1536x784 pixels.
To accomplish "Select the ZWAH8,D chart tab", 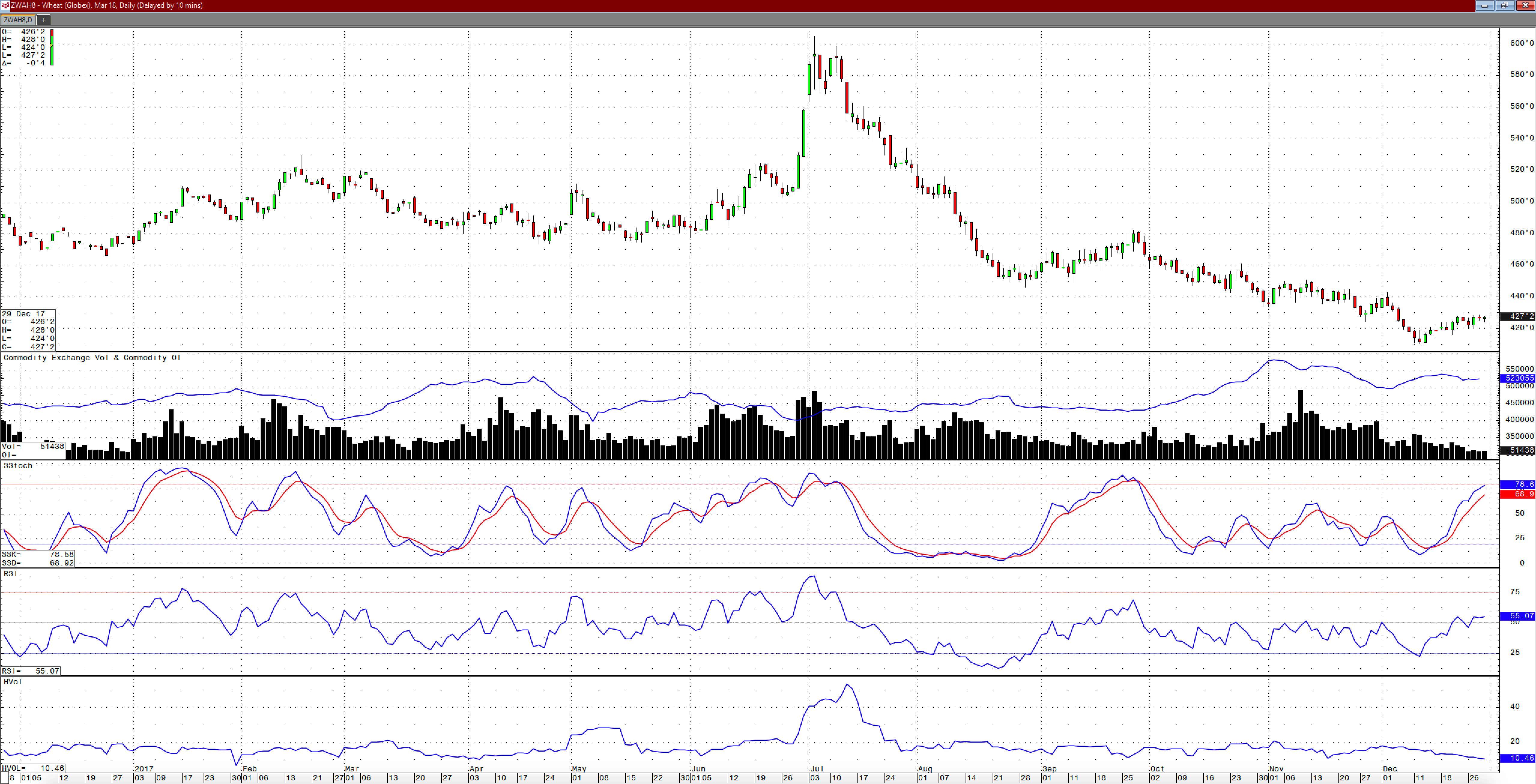I will tap(18, 20).
